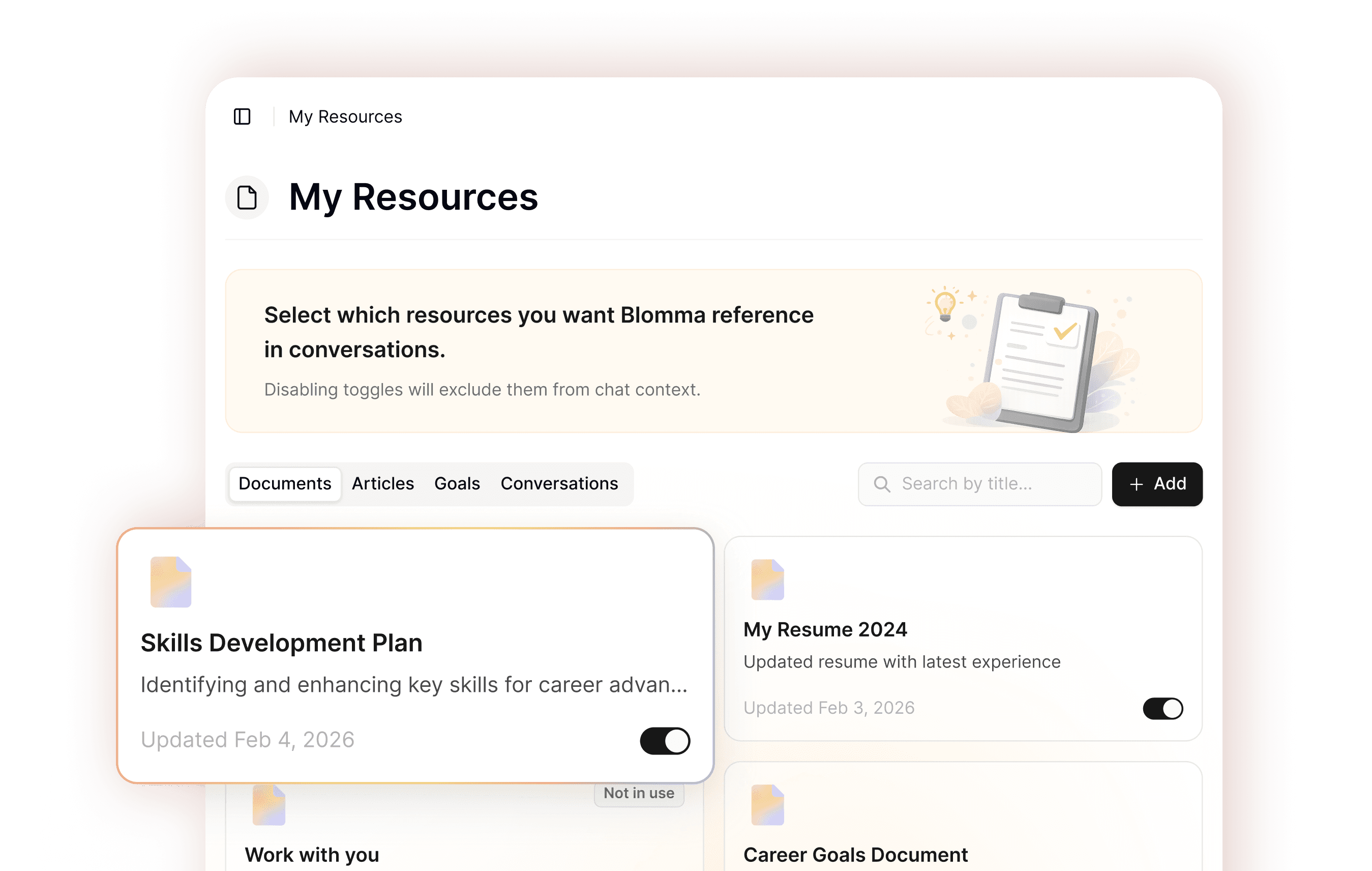
Task: Show the Conversations tab
Action: click(x=558, y=484)
